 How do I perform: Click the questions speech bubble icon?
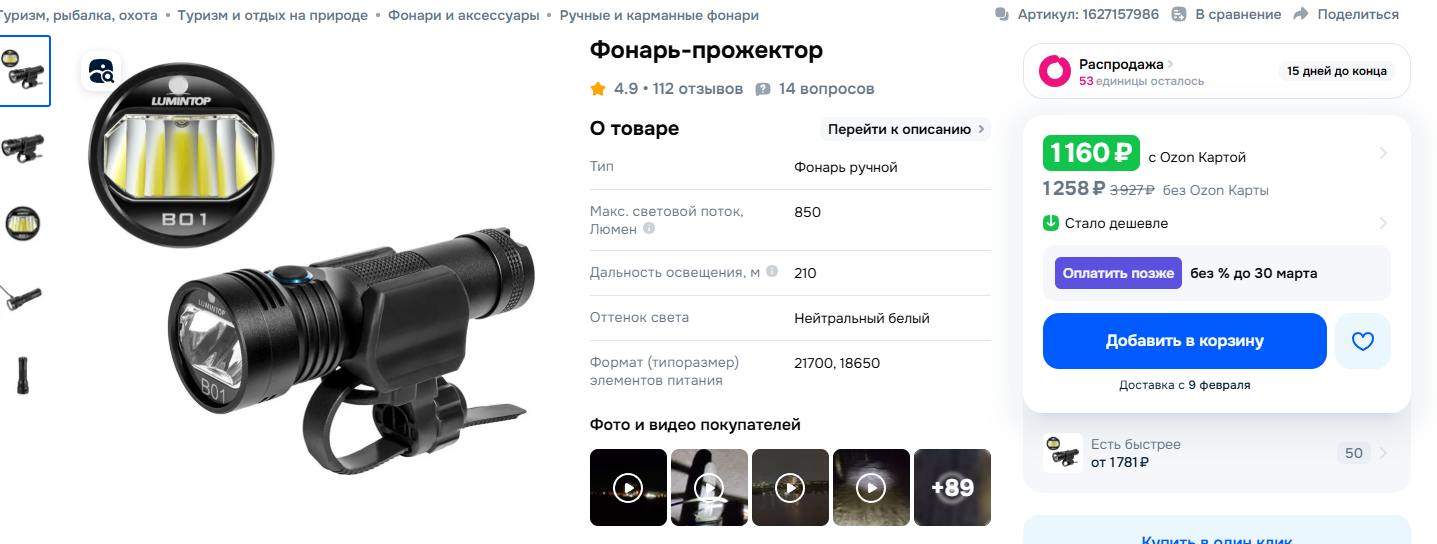tap(763, 89)
